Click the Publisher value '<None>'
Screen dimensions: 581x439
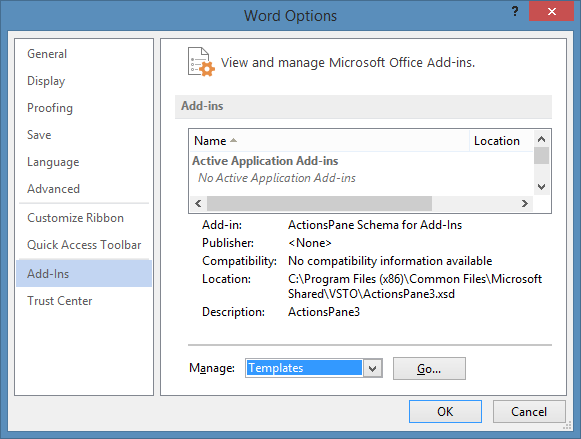310,243
